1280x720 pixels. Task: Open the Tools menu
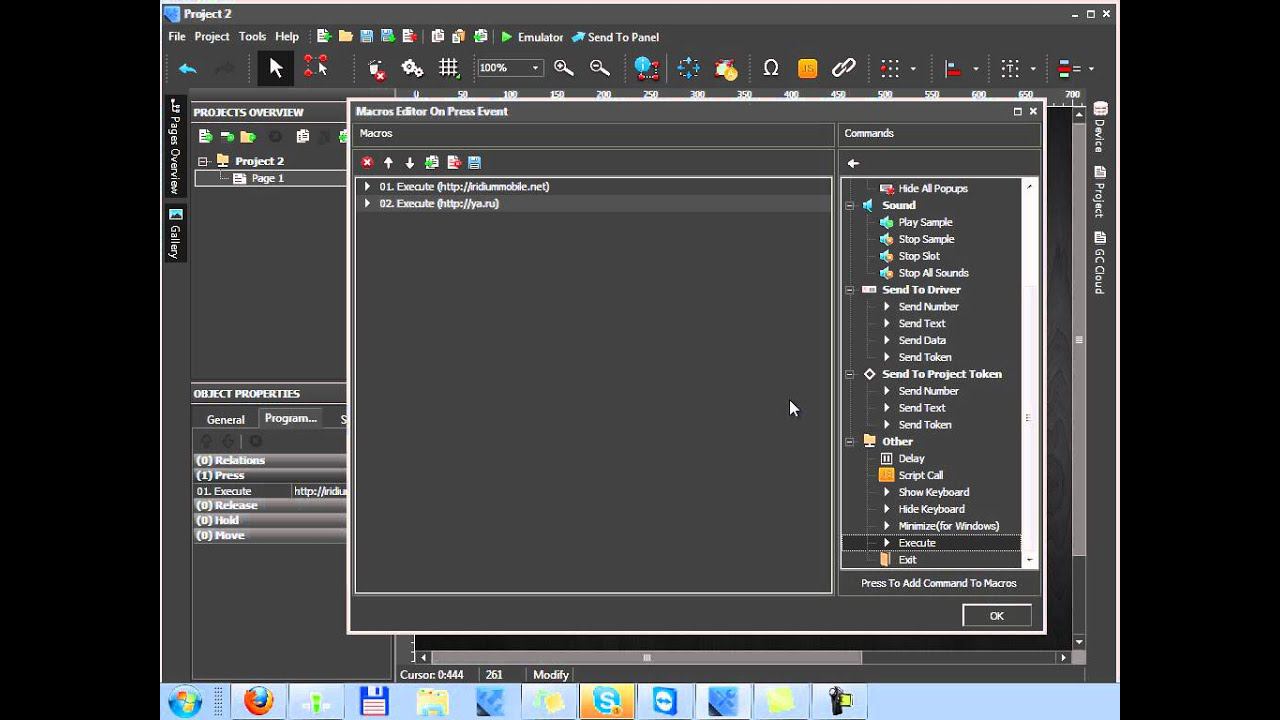click(252, 36)
